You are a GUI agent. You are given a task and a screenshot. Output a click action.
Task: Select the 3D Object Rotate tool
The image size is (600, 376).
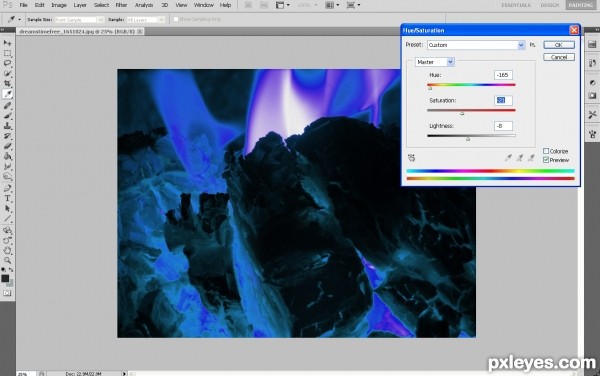(x=7, y=230)
